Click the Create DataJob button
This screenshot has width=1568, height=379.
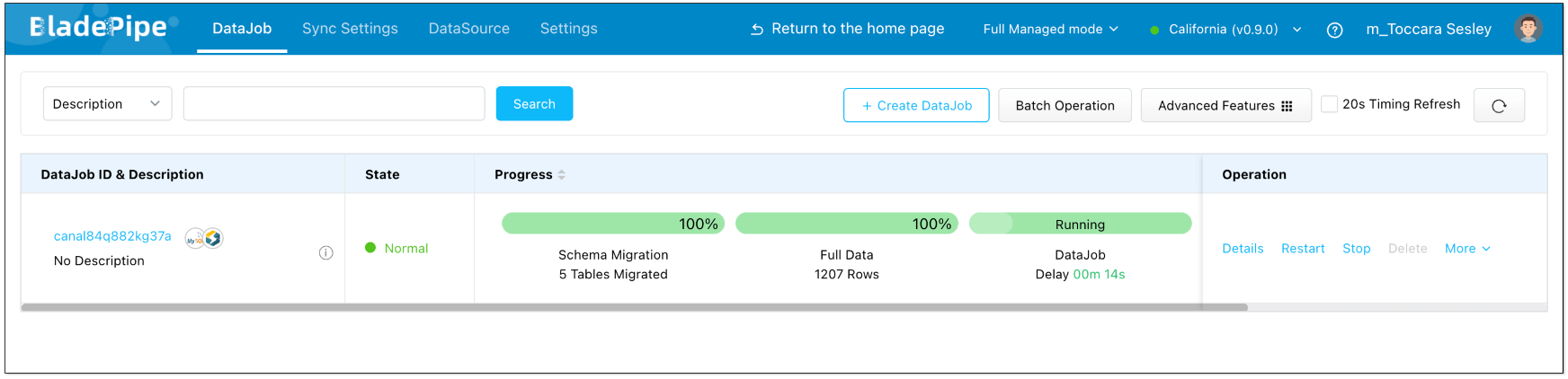tap(916, 106)
